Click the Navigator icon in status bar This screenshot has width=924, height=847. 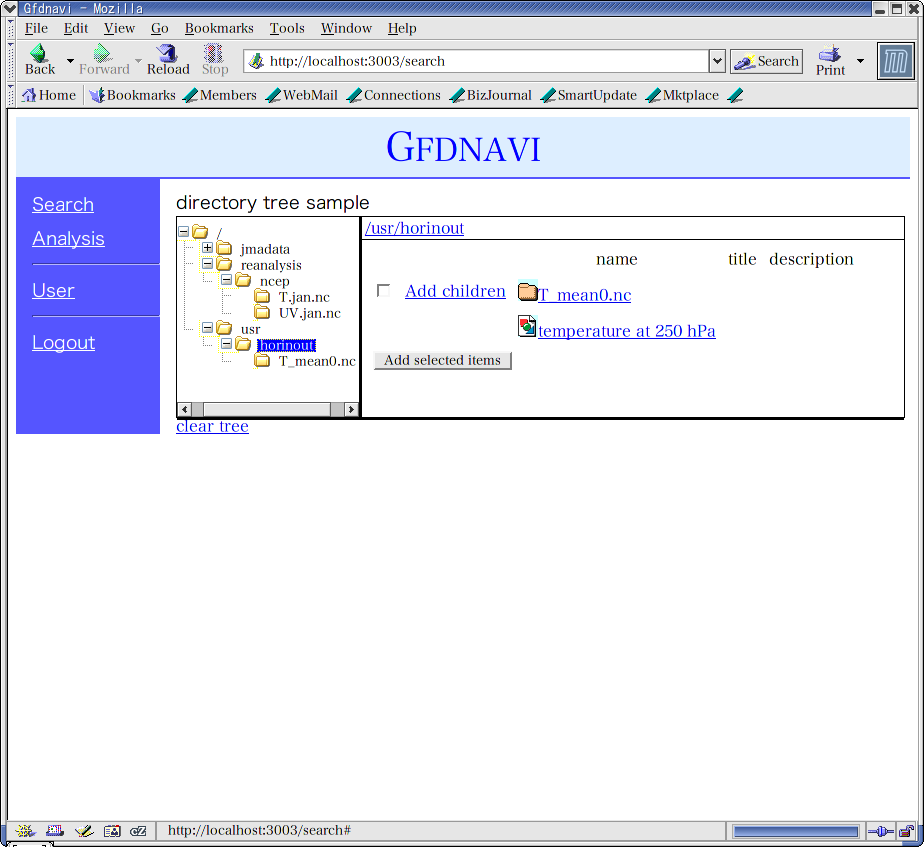click(x=25, y=831)
